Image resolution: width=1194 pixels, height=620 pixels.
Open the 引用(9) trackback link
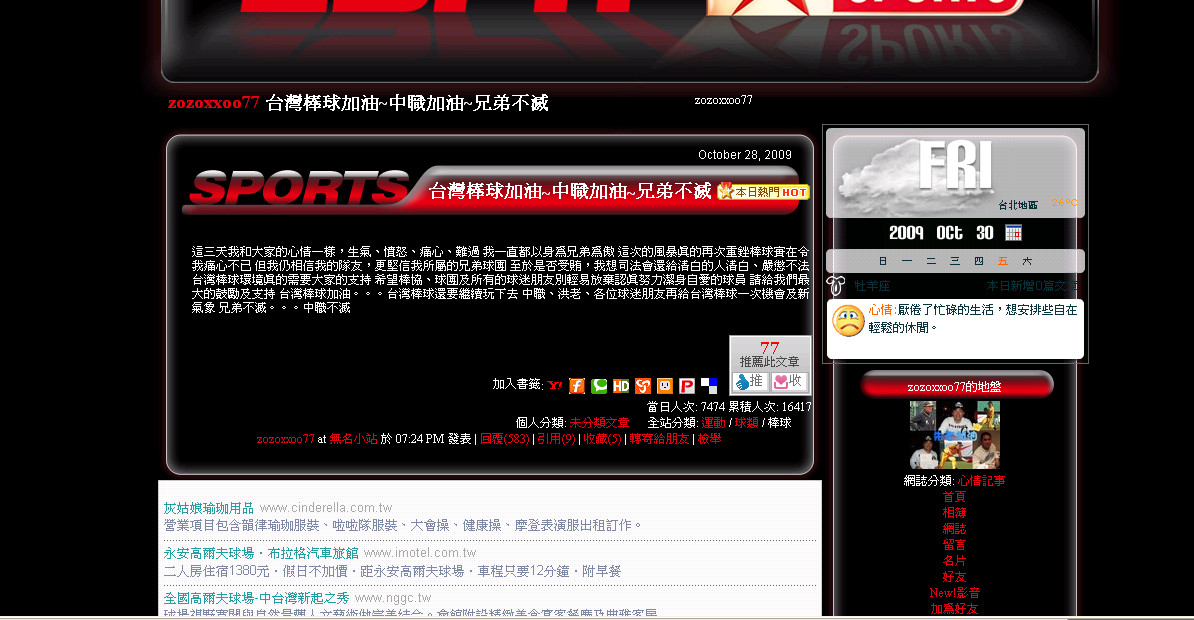coord(557,439)
